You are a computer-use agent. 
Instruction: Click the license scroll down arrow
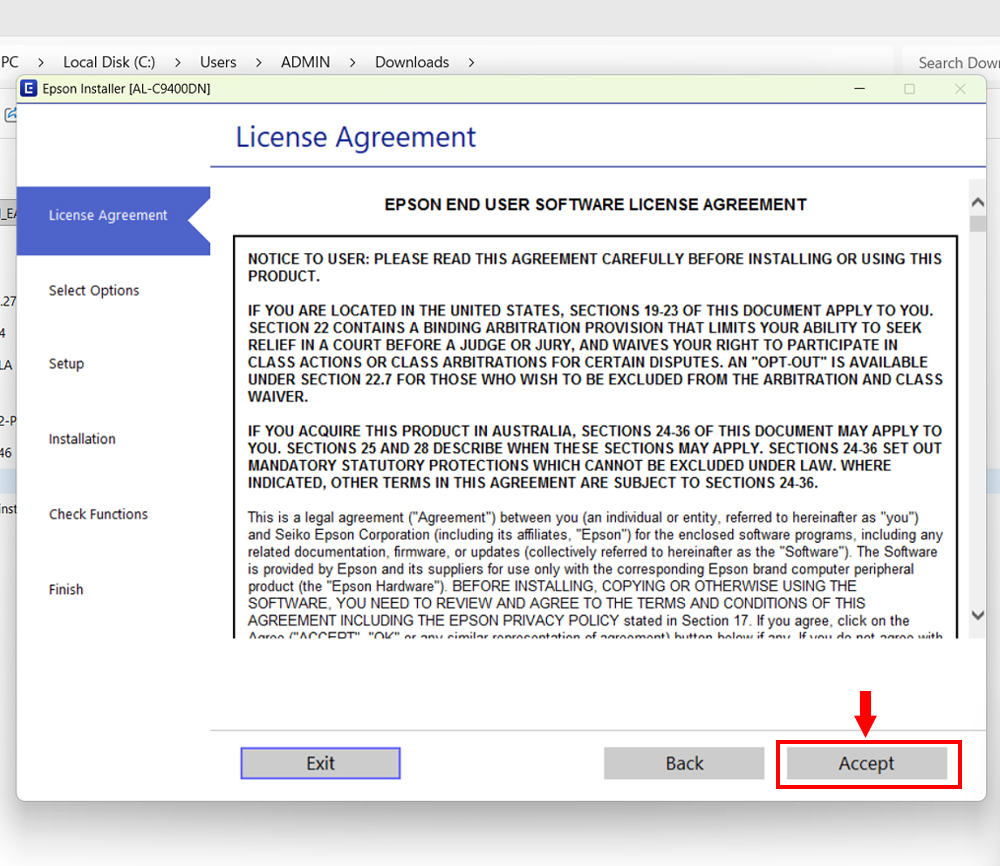click(x=977, y=615)
